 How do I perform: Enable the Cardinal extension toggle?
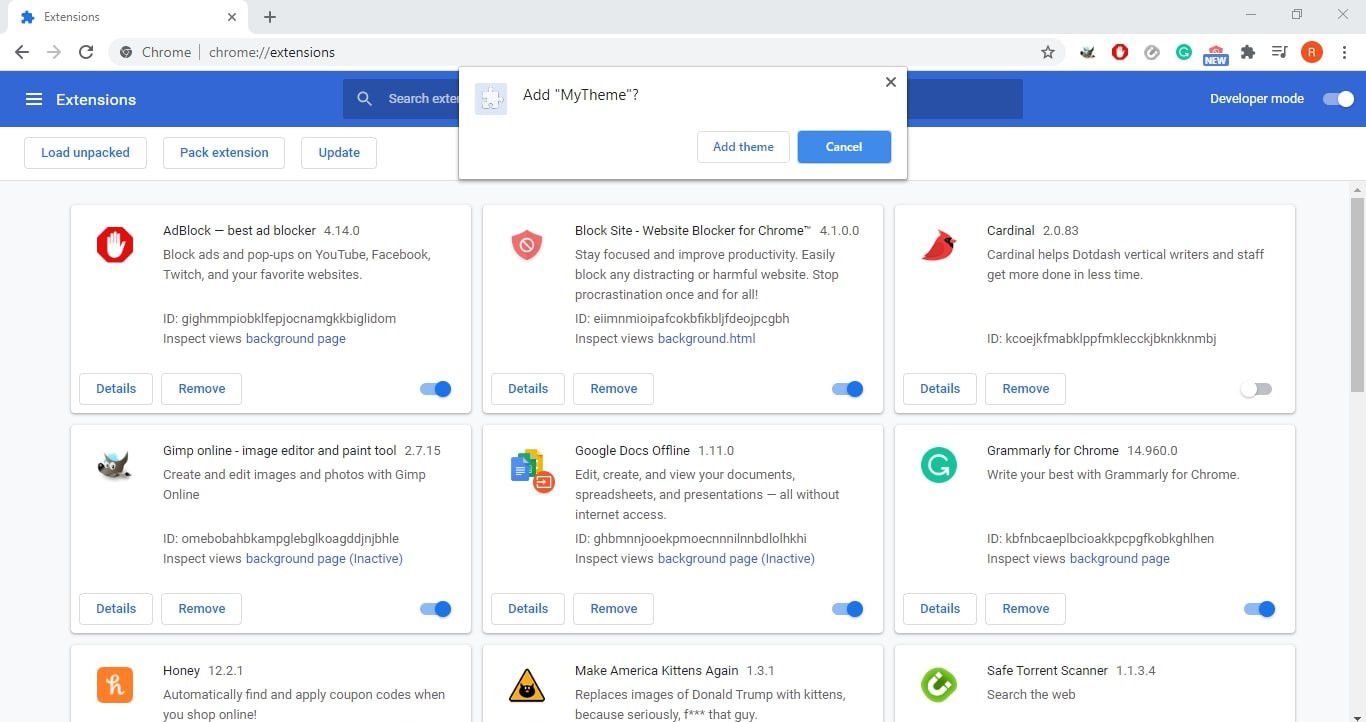pyautogui.click(x=1256, y=389)
